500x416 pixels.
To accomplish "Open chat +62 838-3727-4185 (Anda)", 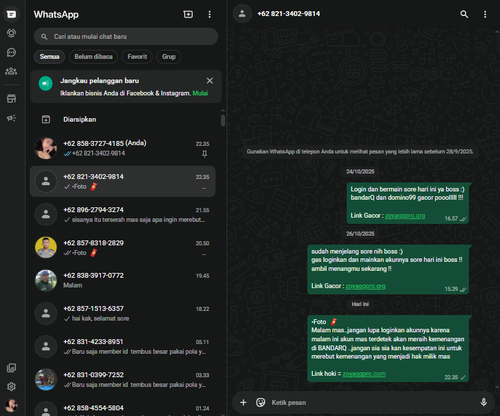I will [123, 148].
